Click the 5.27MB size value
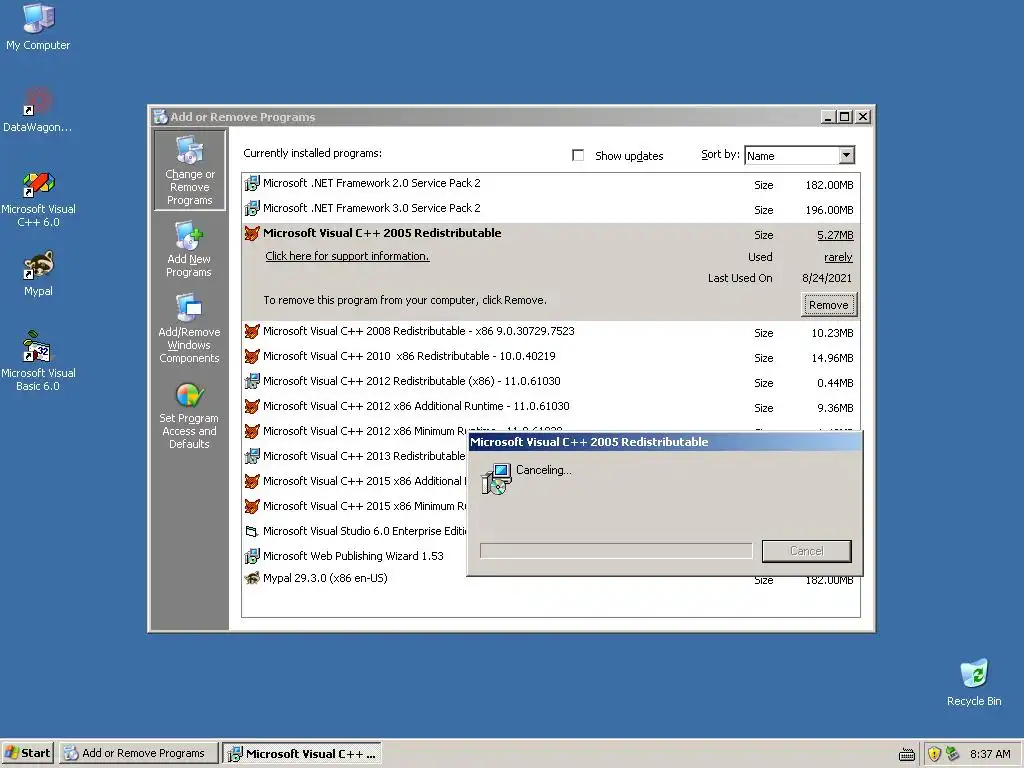This screenshot has height=768, width=1024. point(835,235)
